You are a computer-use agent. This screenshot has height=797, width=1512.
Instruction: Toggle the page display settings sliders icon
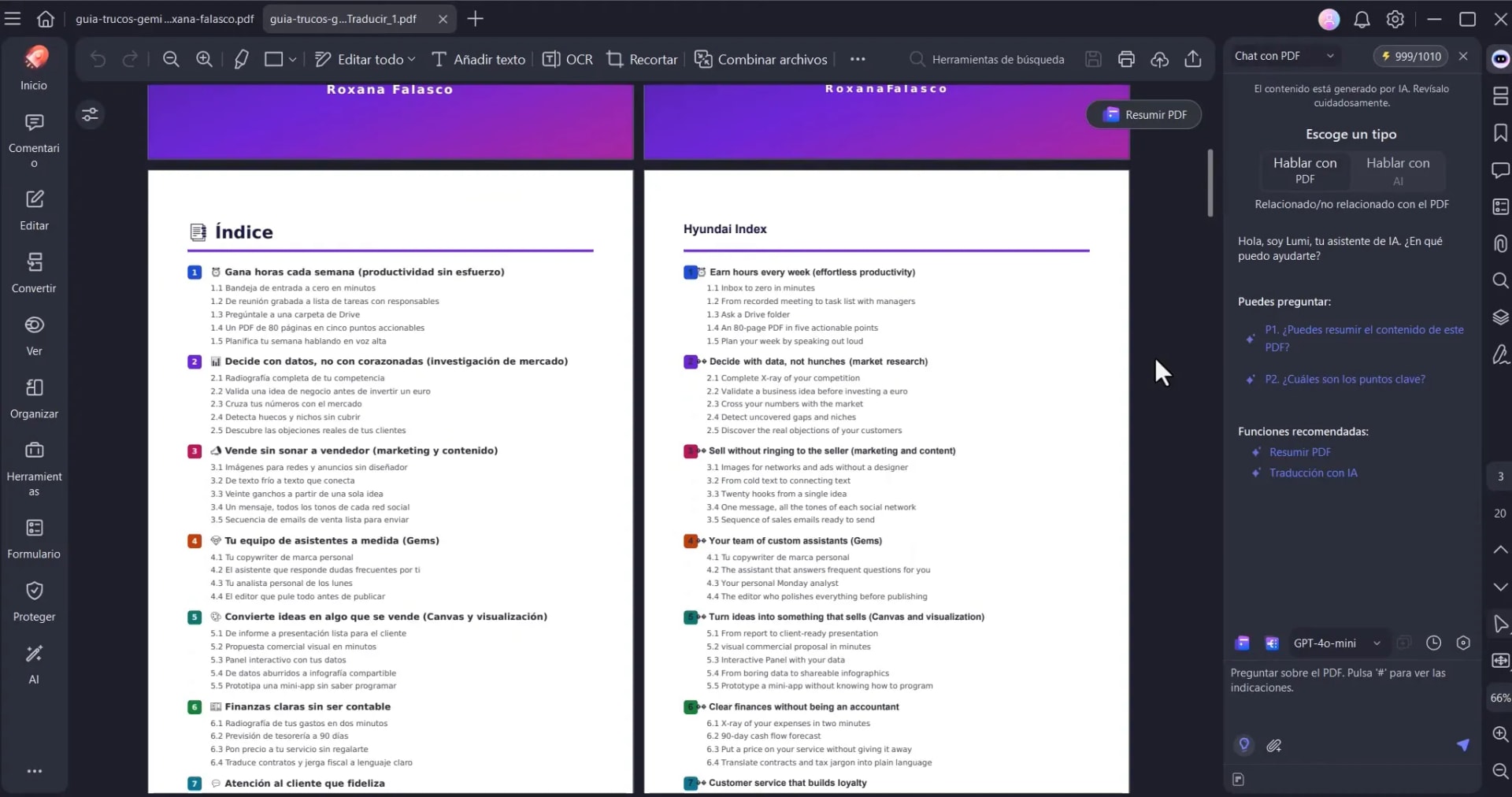pos(91,115)
